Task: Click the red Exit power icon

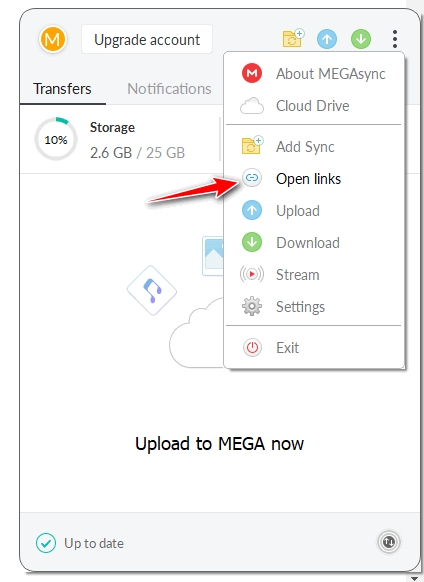Action: tap(252, 348)
